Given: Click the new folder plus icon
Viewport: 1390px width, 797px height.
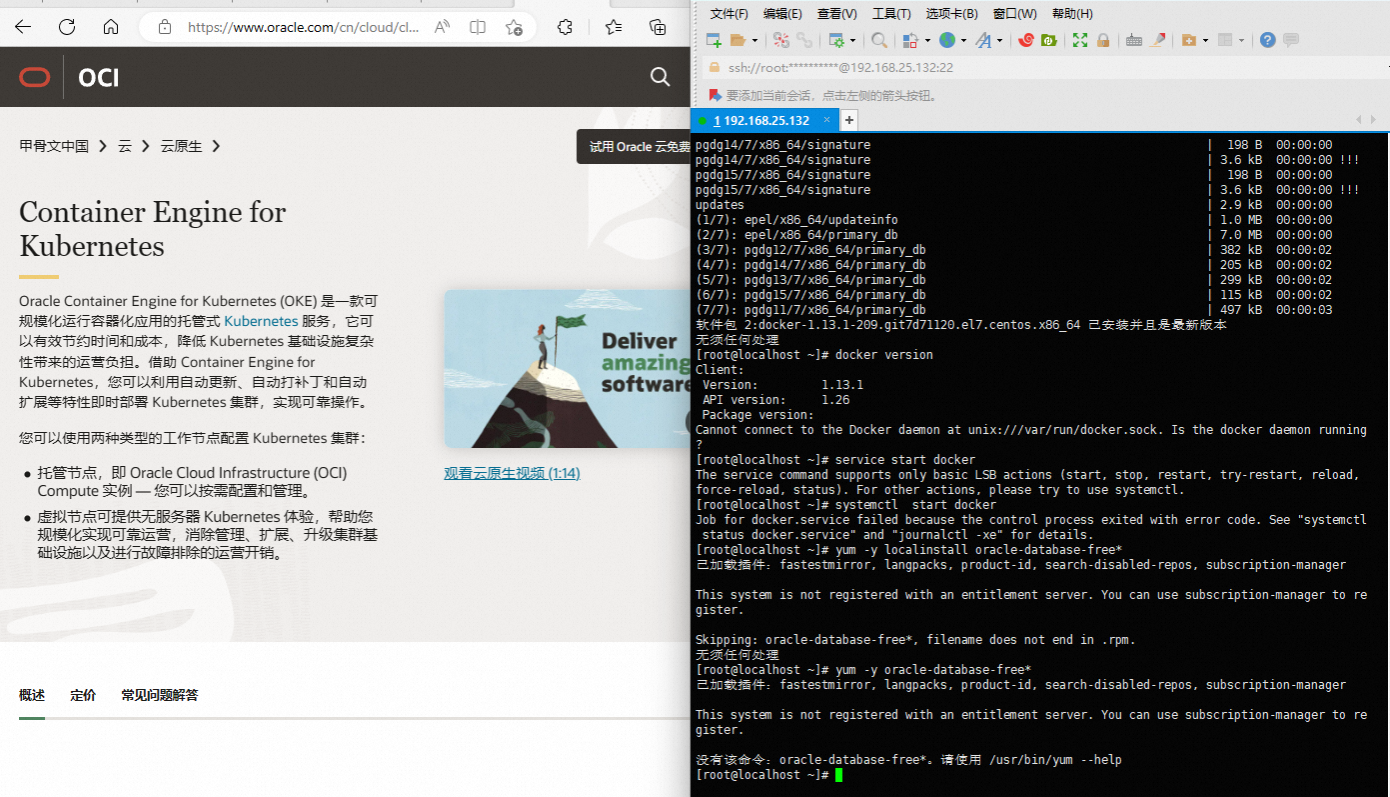Looking at the screenshot, I should pyautogui.click(x=1189, y=40).
